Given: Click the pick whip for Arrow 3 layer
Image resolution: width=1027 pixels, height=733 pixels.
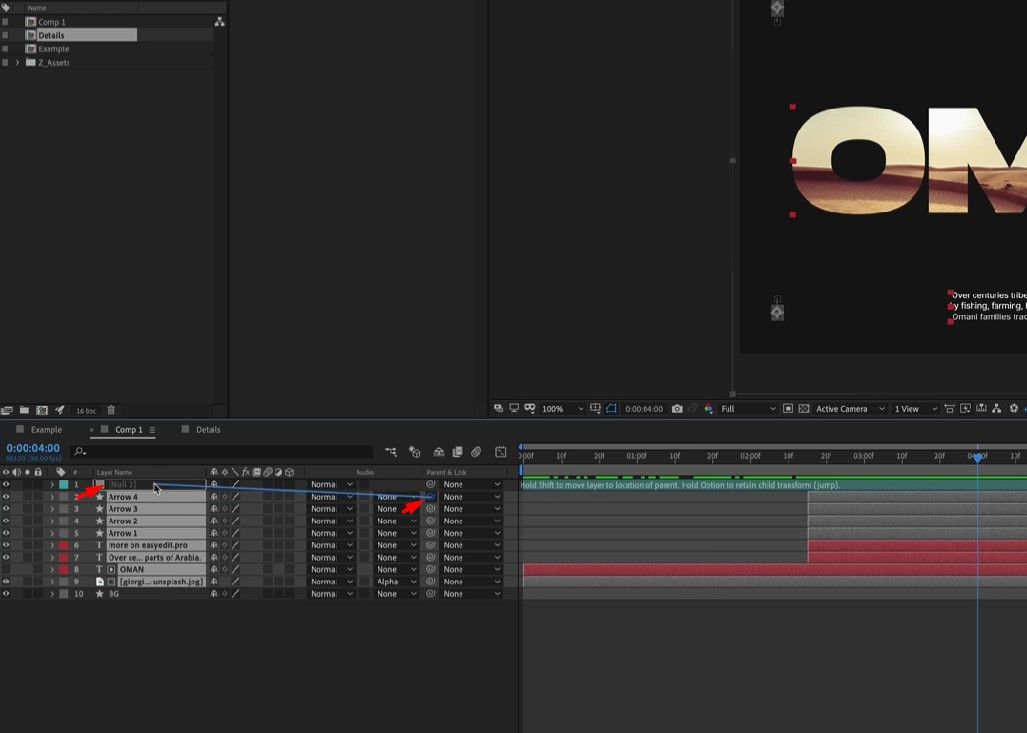Looking at the screenshot, I should 431,509.
